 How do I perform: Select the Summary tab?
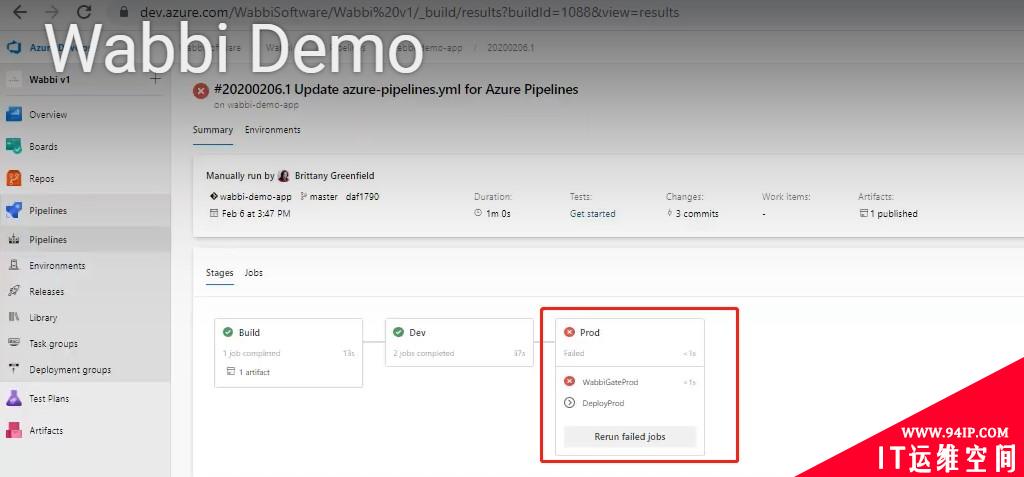tap(212, 130)
